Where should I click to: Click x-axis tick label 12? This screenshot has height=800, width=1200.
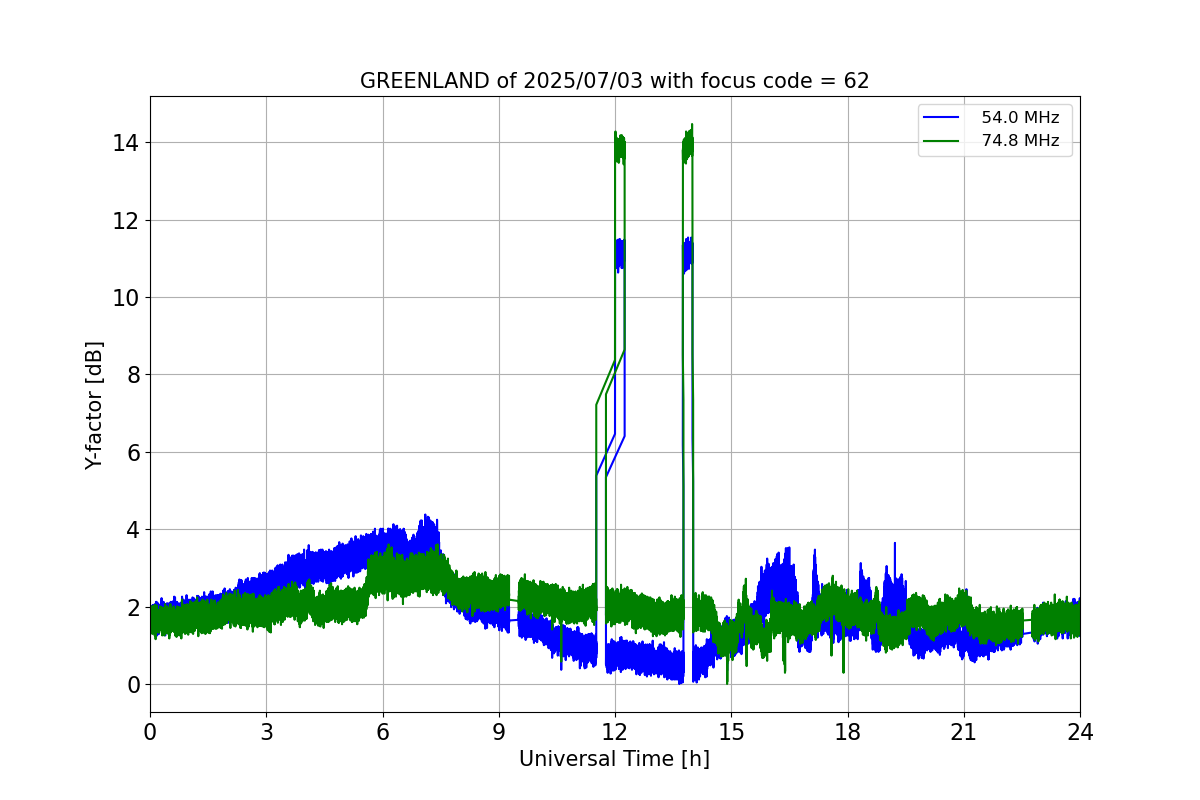point(615,732)
